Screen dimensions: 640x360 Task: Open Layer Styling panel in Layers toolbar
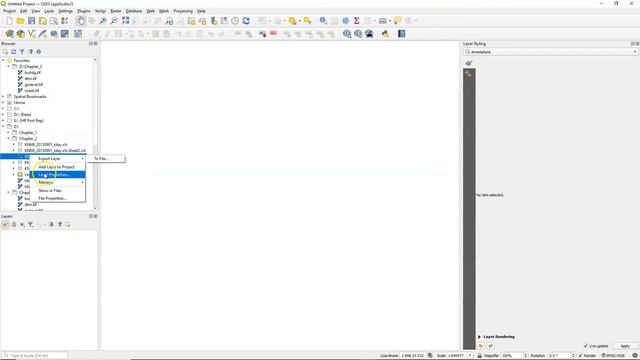coord(5,224)
